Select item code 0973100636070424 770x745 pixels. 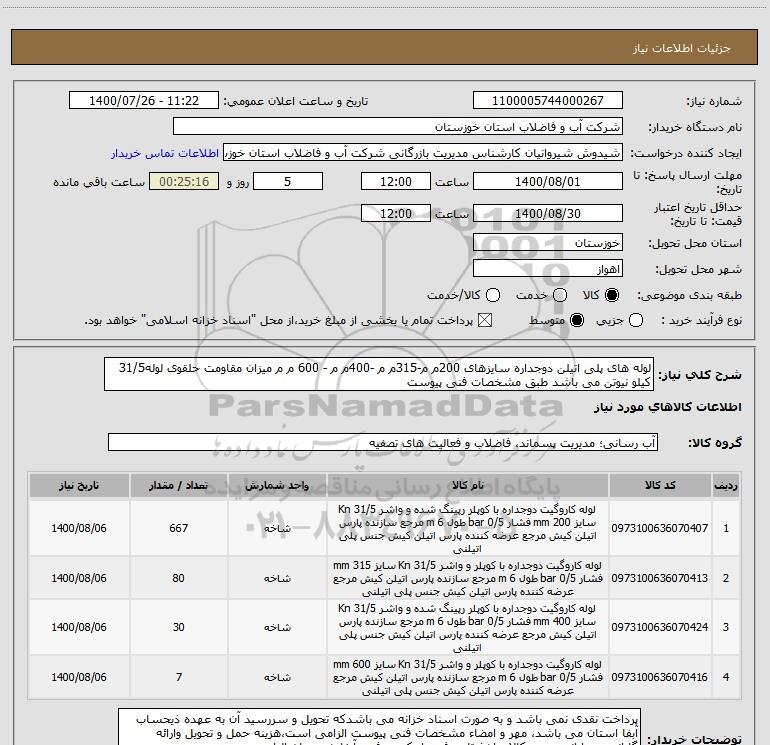660,627
